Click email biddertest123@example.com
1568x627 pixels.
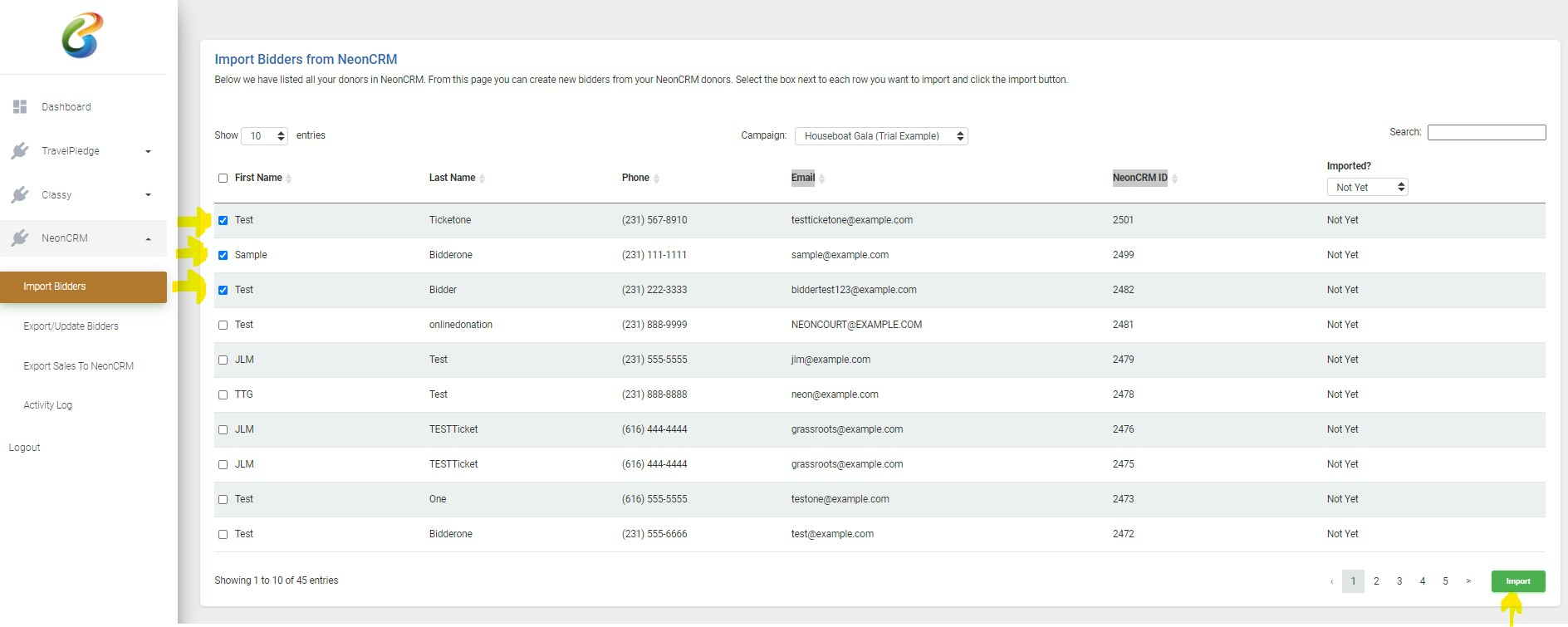(854, 290)
